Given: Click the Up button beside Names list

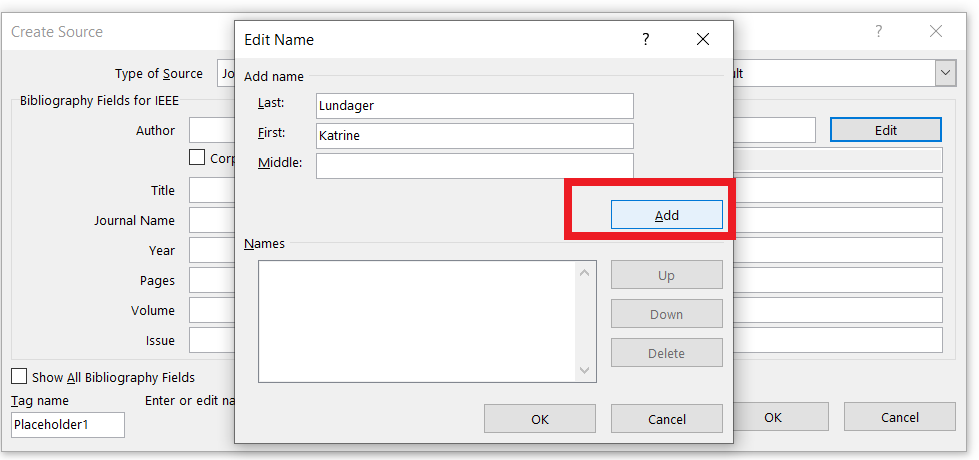Looking at the screenshot, I should pos(666,275).
